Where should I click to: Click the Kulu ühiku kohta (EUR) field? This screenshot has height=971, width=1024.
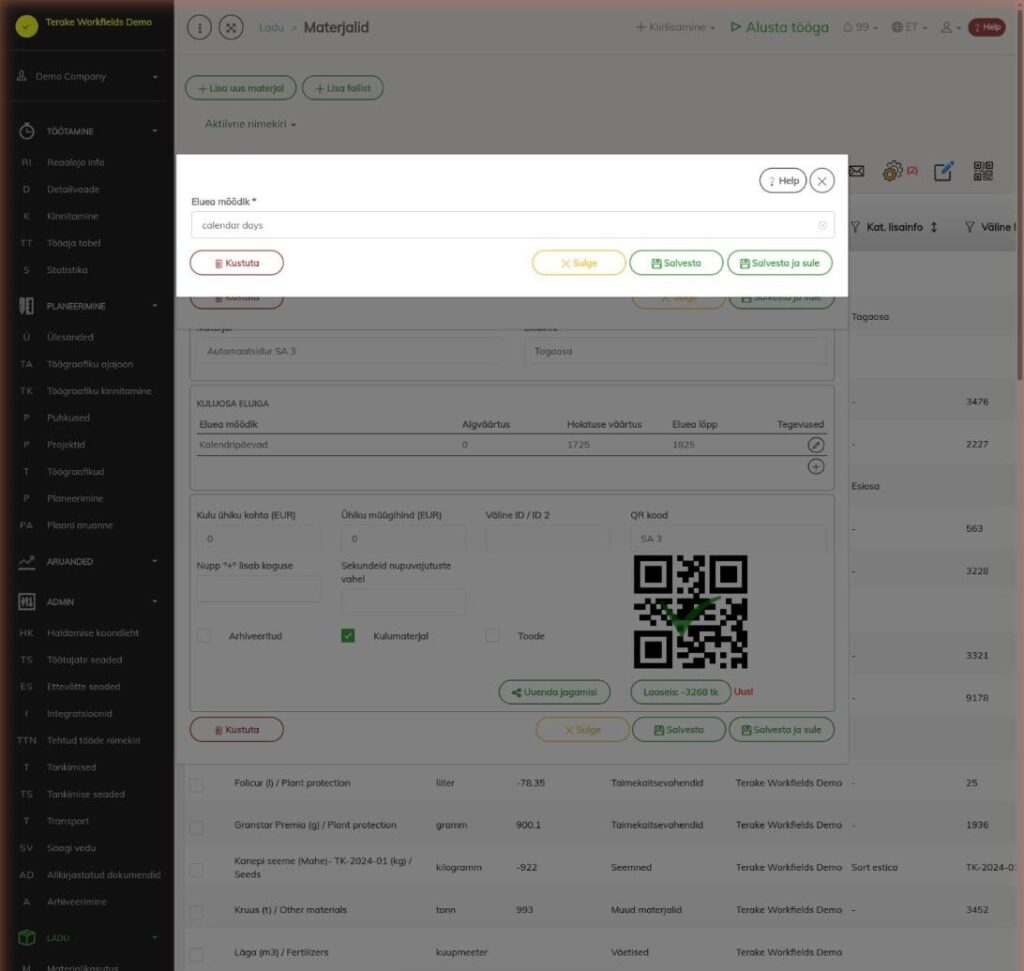click(259, 539)
